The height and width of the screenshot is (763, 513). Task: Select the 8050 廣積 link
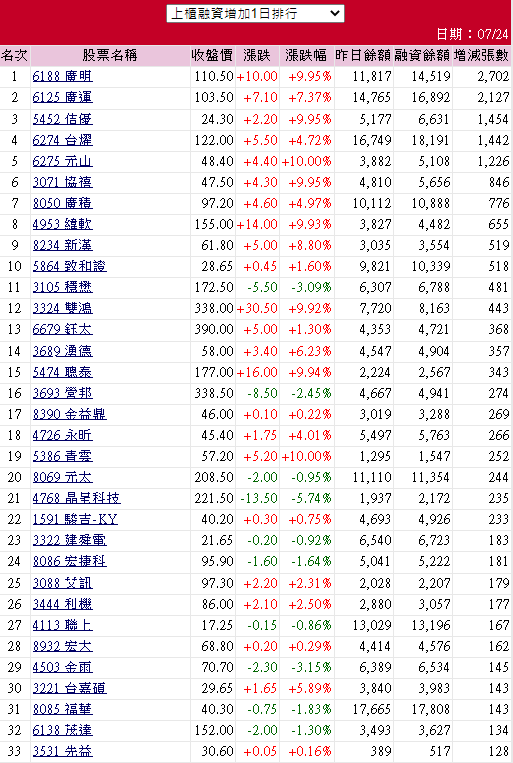pyautogui.click(x=62, y=203)
